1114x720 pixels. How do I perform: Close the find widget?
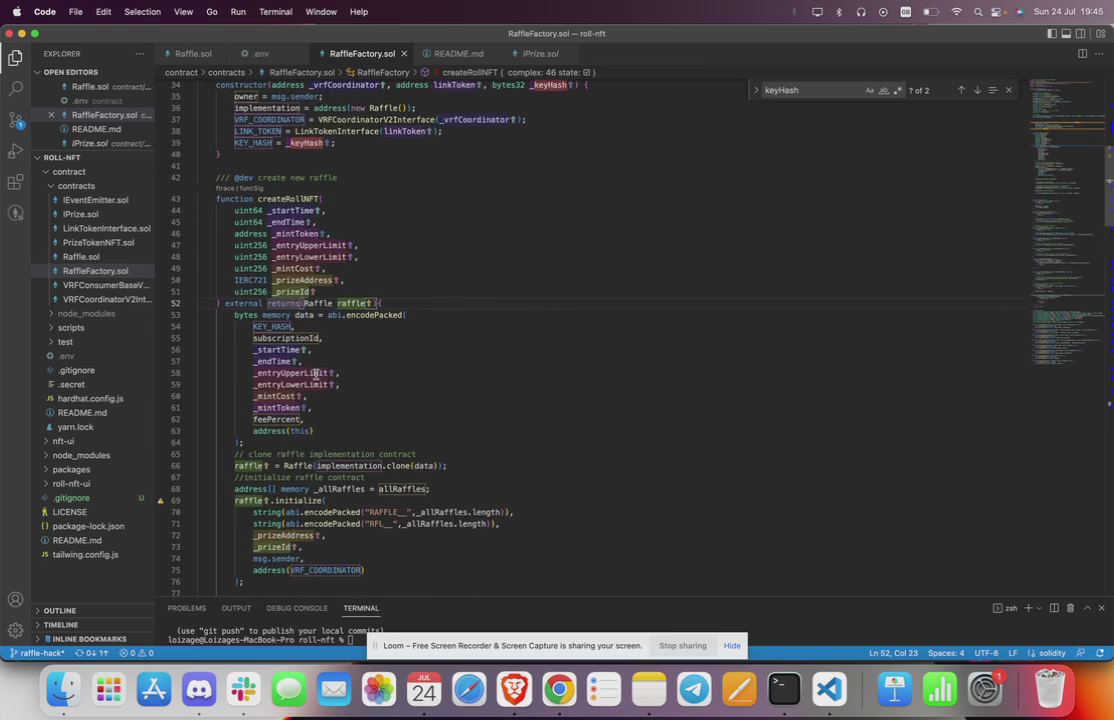(x=1009, y=90)
